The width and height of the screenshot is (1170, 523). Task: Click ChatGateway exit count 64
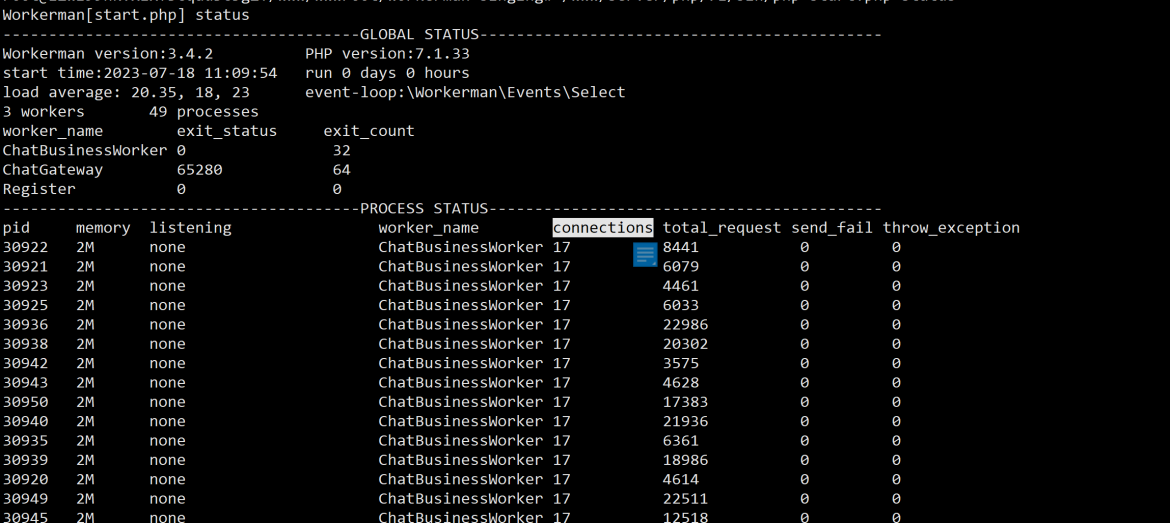click(342, 170)
